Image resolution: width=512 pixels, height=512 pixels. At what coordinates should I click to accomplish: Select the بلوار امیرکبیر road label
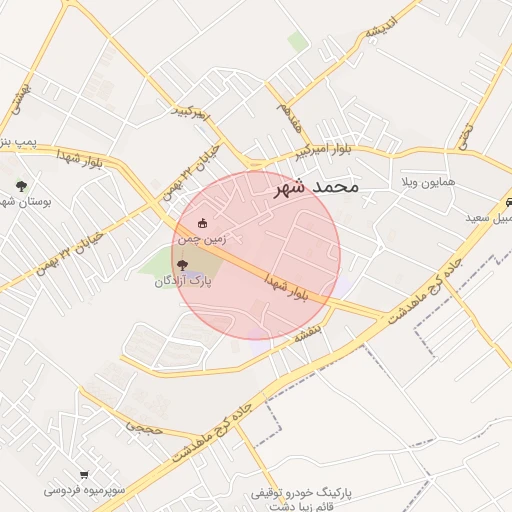click(x=324, y=151)
